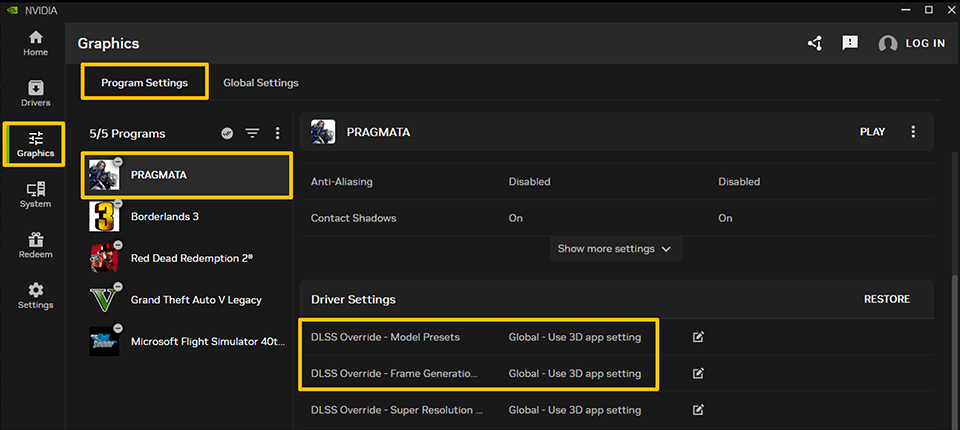Open the Home section in sidebar
Screen dimensions: 960x430
click(x=36, y=44)
